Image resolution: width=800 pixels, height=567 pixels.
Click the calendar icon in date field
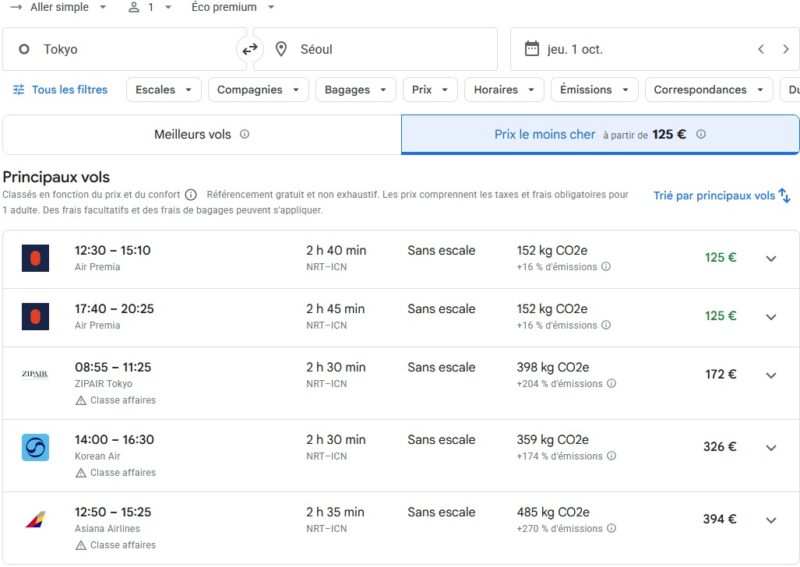pyautogui.click(x=532, y=49)
